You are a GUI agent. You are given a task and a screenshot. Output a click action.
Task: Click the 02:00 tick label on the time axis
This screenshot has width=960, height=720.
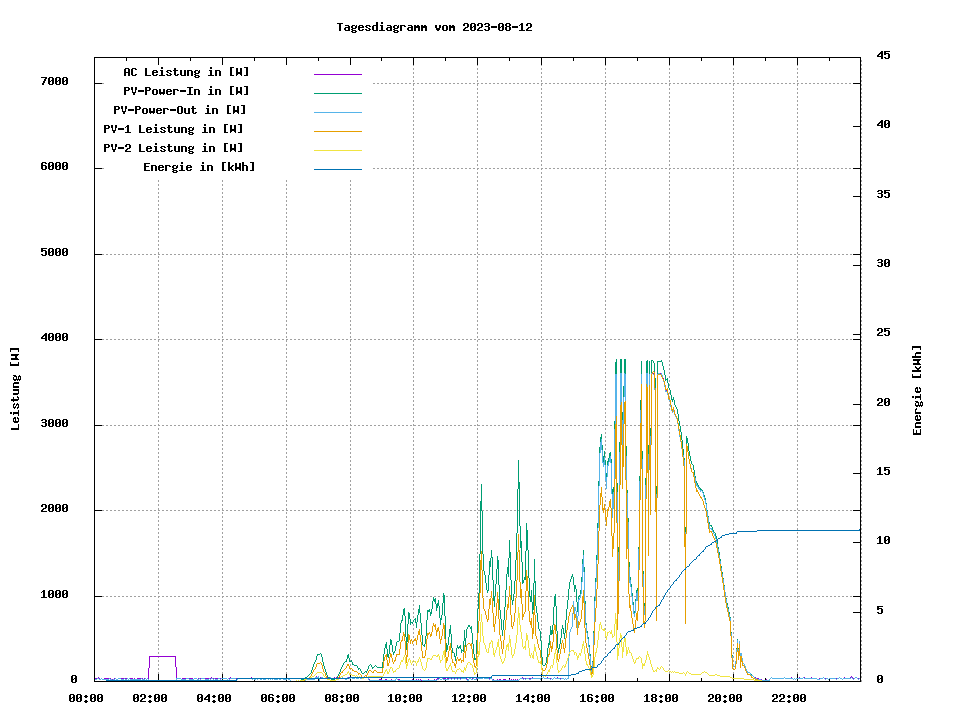click(x=150, y=698)
